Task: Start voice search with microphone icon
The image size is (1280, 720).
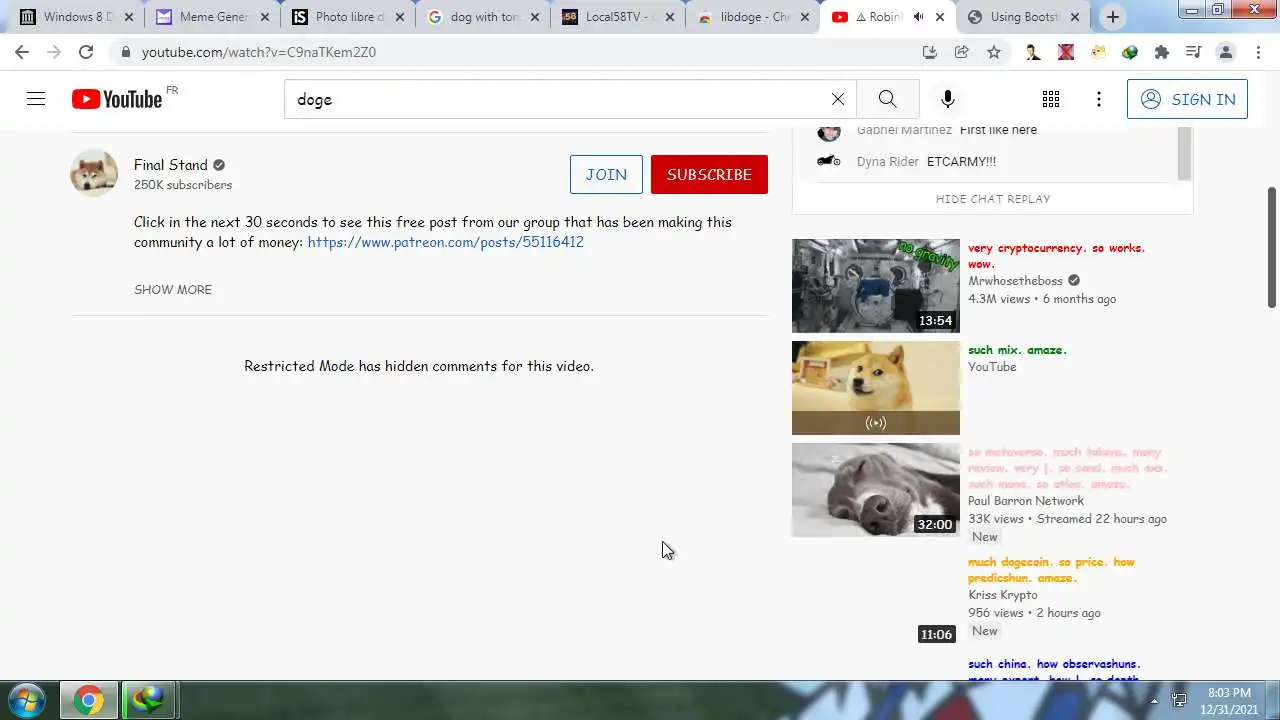Action: pos(948,99)
